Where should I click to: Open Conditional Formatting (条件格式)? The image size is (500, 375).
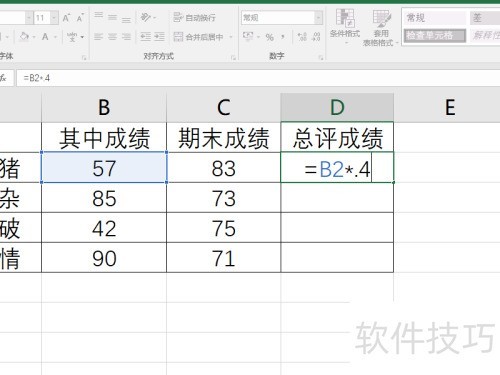click(x=345, y=27)
